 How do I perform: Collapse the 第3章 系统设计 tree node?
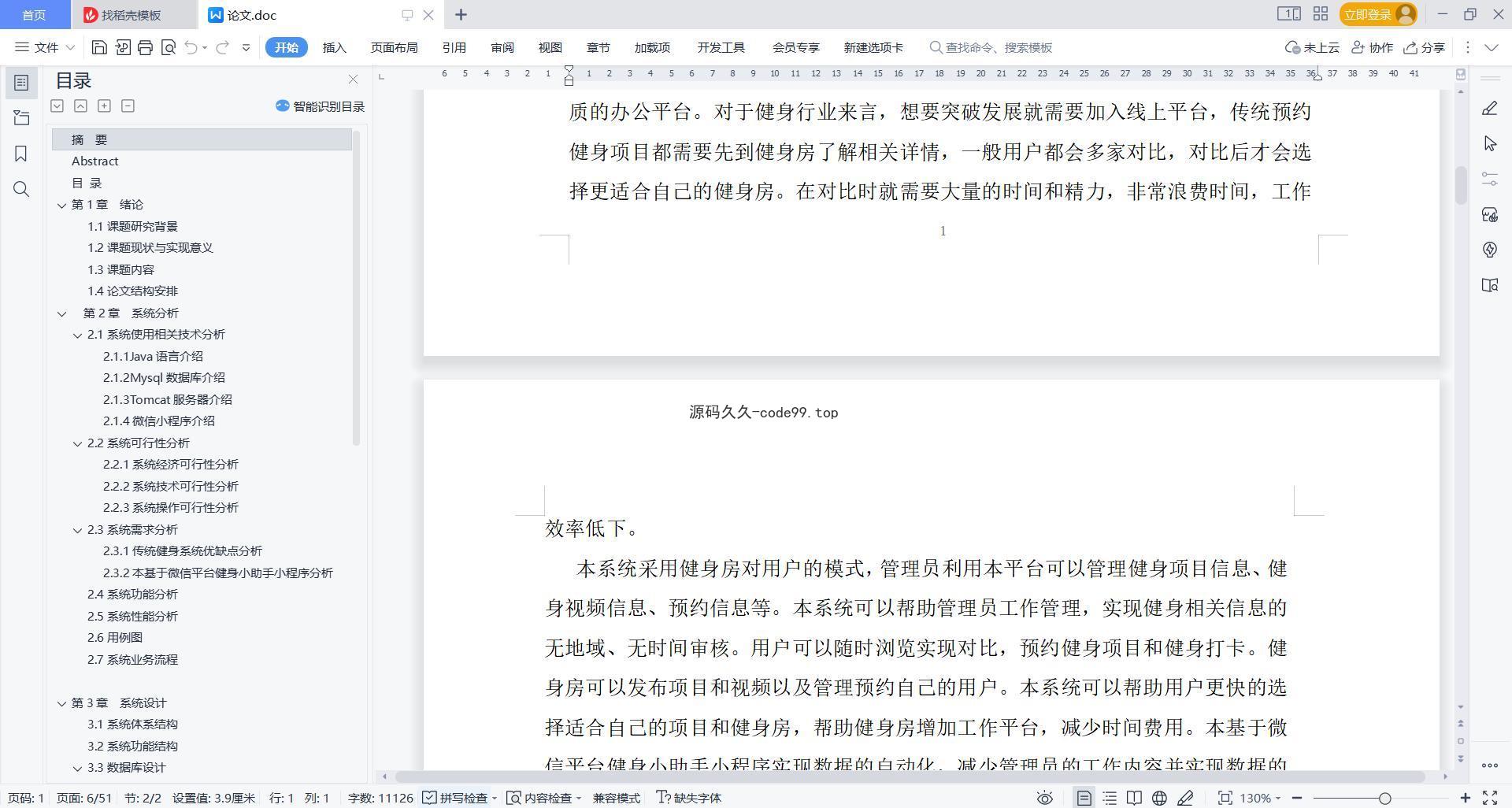point(61,703)
